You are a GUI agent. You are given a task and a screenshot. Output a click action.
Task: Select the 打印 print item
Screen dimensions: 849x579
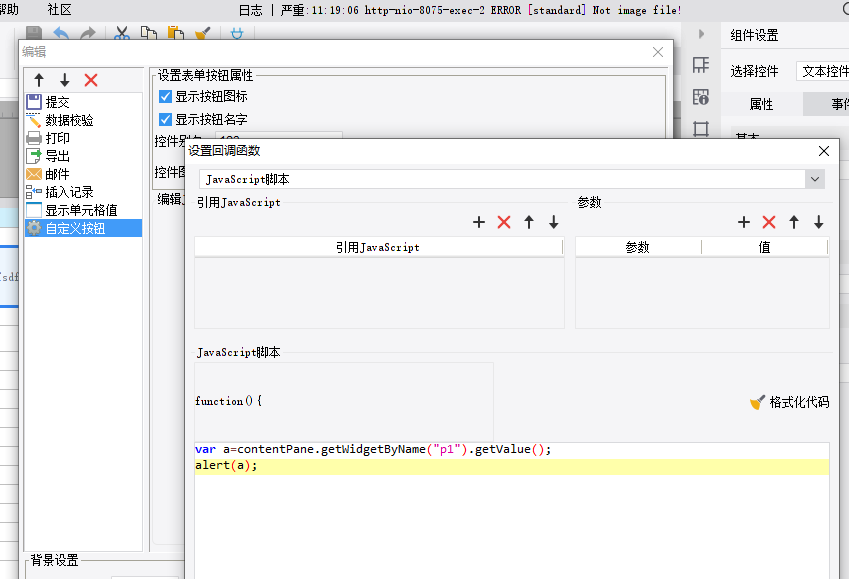tap(83, 138)
